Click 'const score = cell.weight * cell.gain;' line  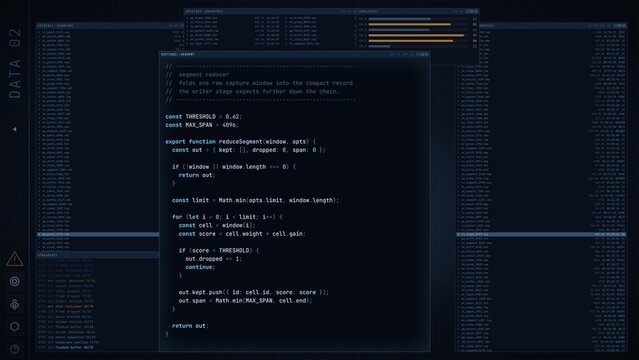(x=242, y=234)
